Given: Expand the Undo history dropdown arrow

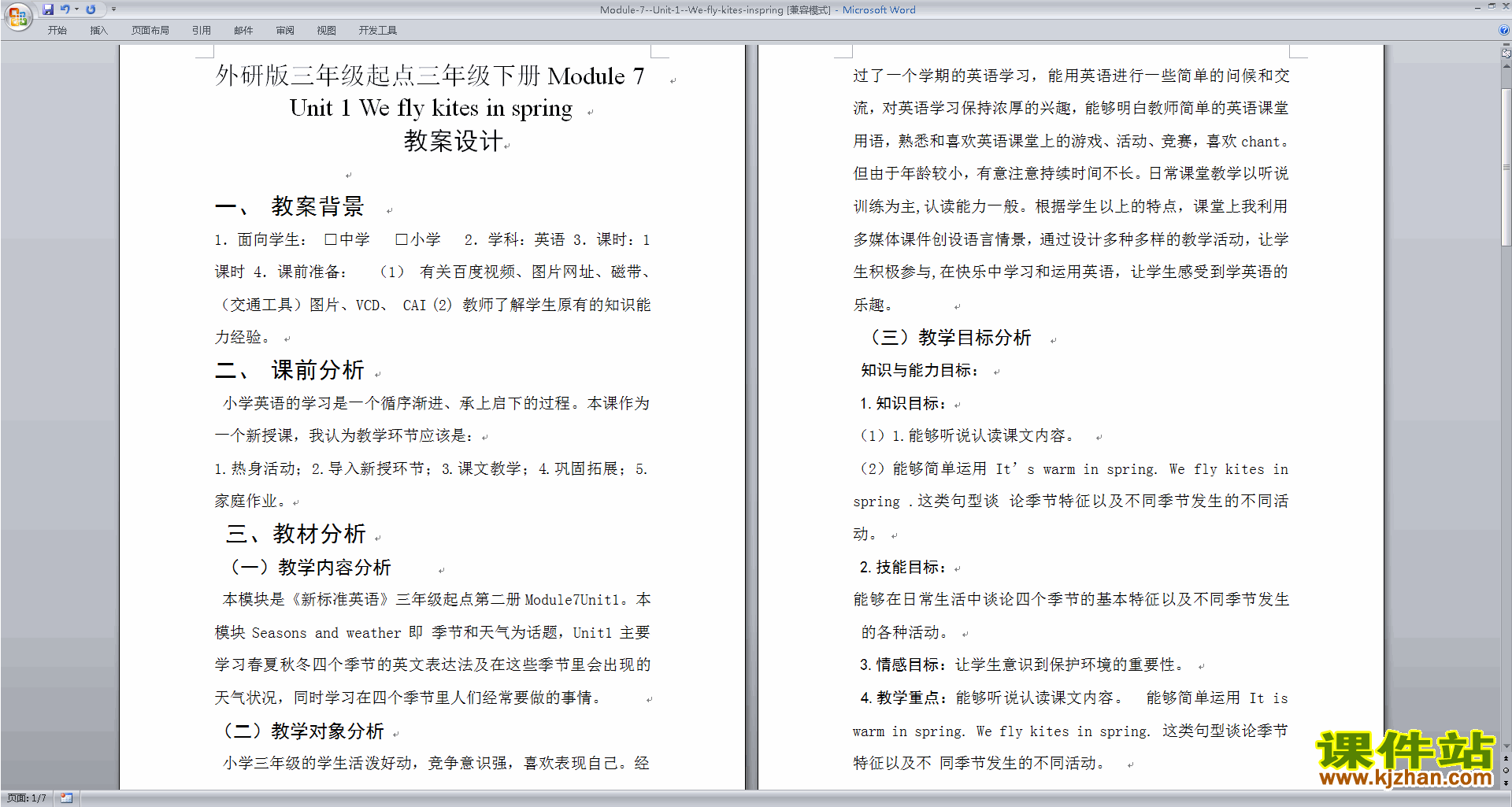Looking at the screenshot, I should click(76, 9).
